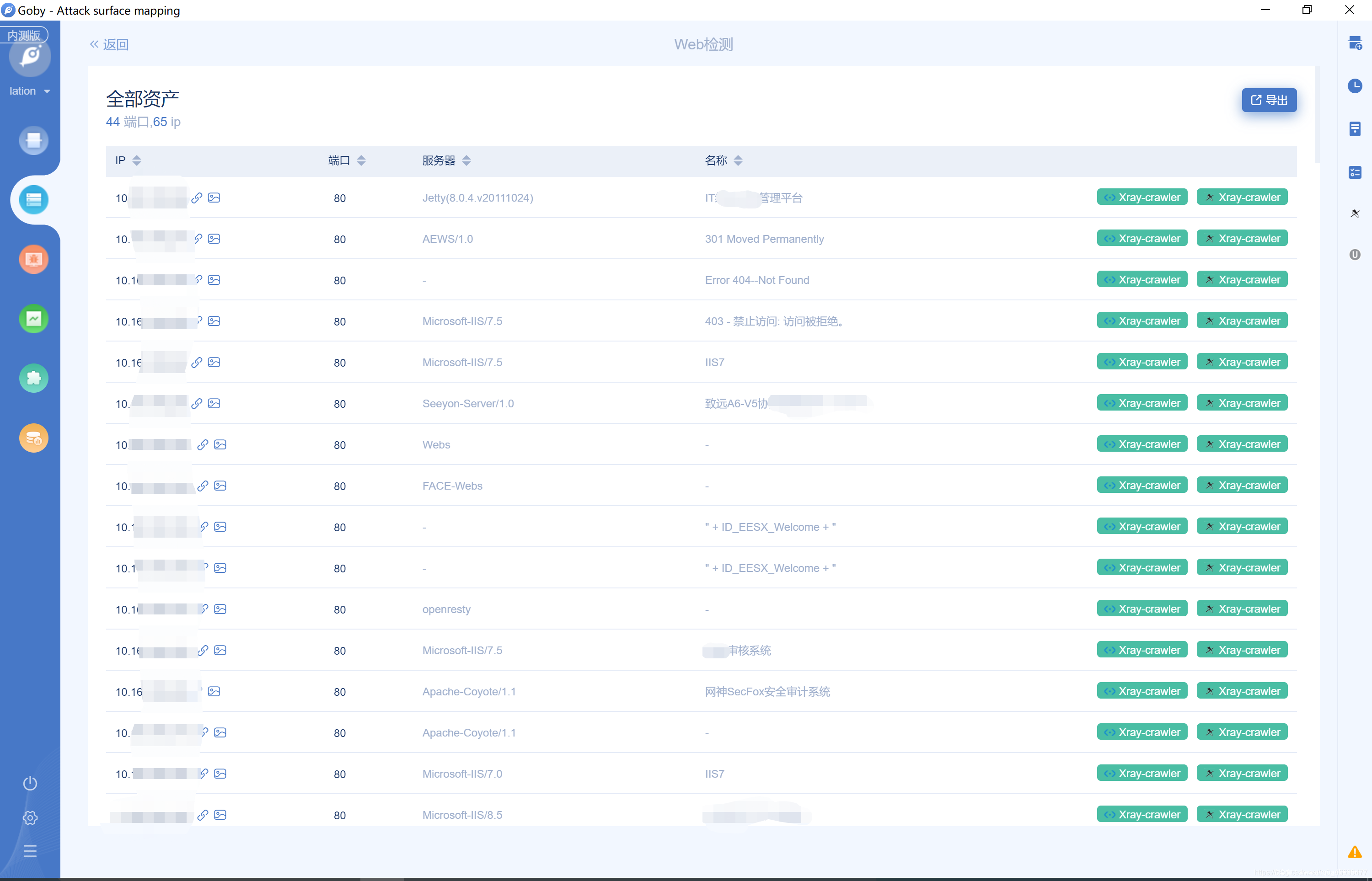Open the puzzle-piece extensions sidebar icon

34,378
